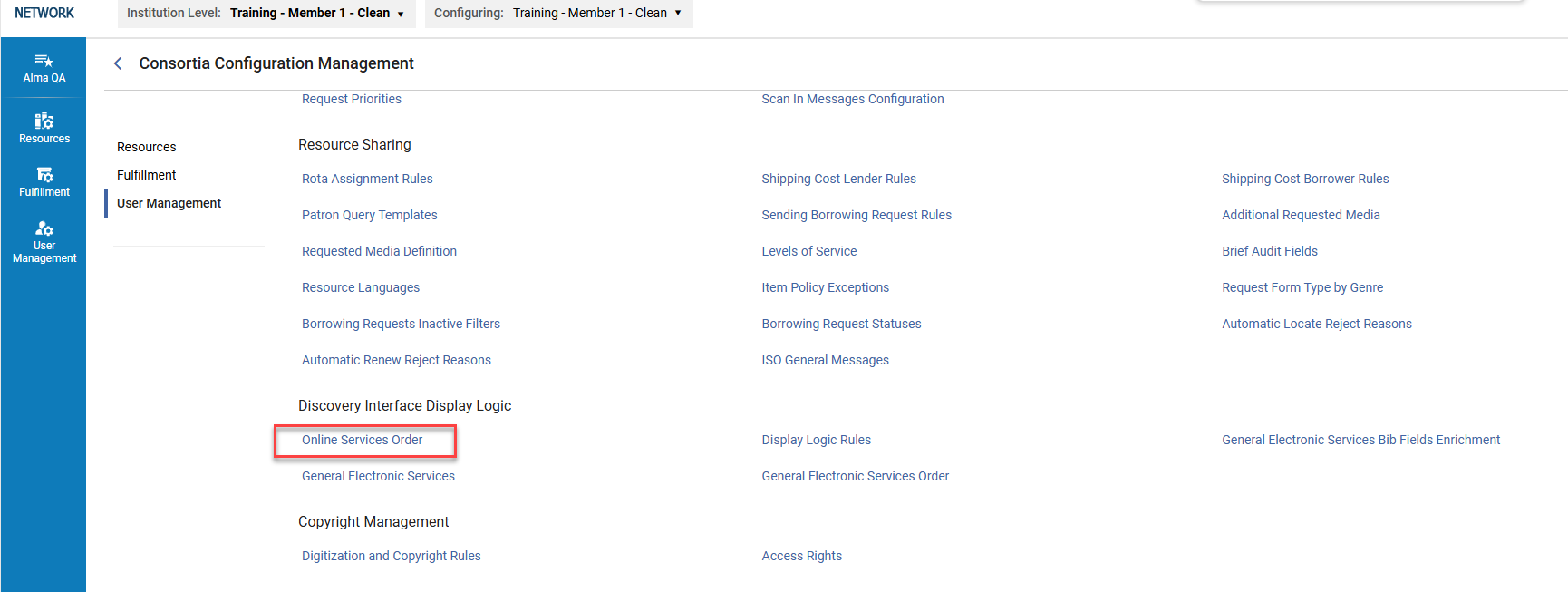Select the Fulfillment sidebar icon

pyautogui.click(x=44, y=182)
